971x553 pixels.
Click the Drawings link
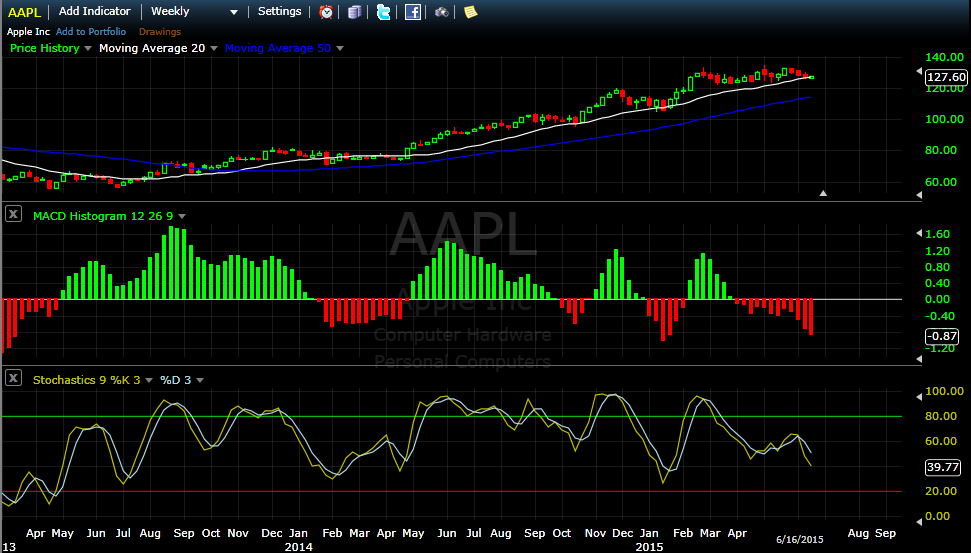coord(160,32)
